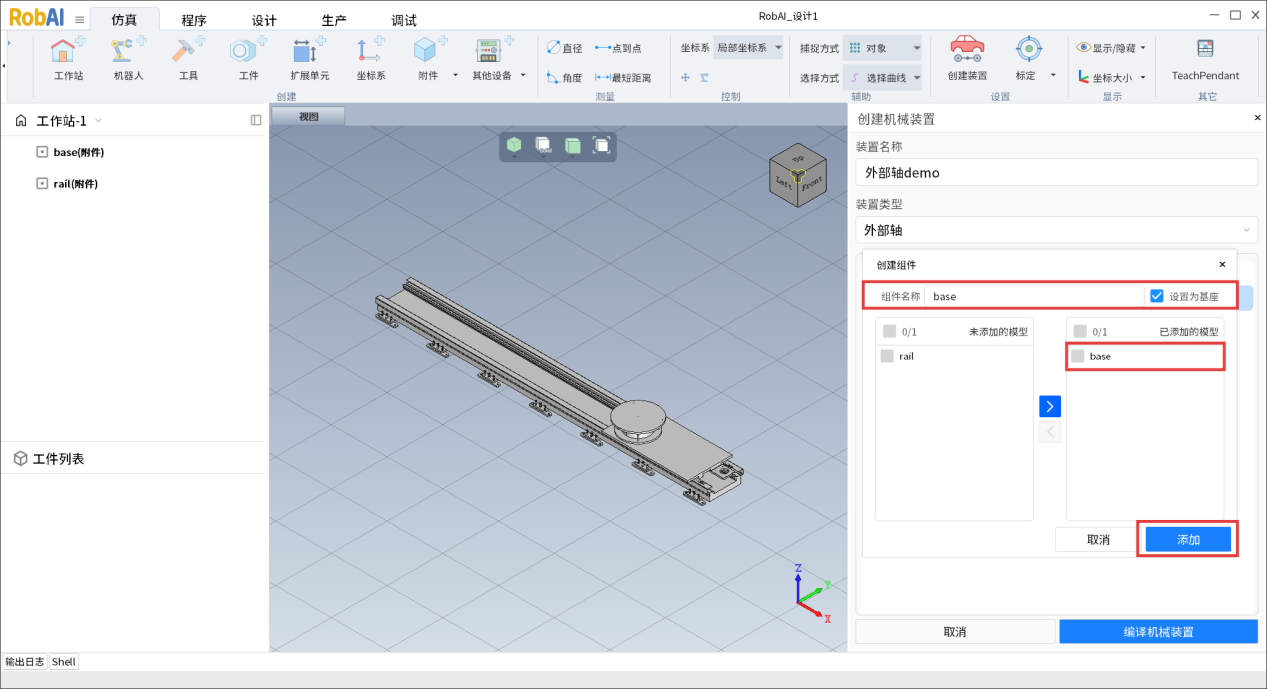Viewport: 1267px width, 689px height.
Task: Click the Solid display mode icon
Action: point(543,146)
